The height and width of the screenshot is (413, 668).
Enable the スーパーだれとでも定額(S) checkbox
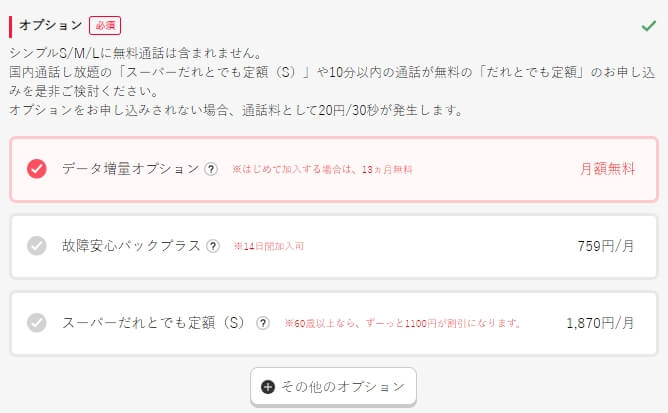(37, 323)
